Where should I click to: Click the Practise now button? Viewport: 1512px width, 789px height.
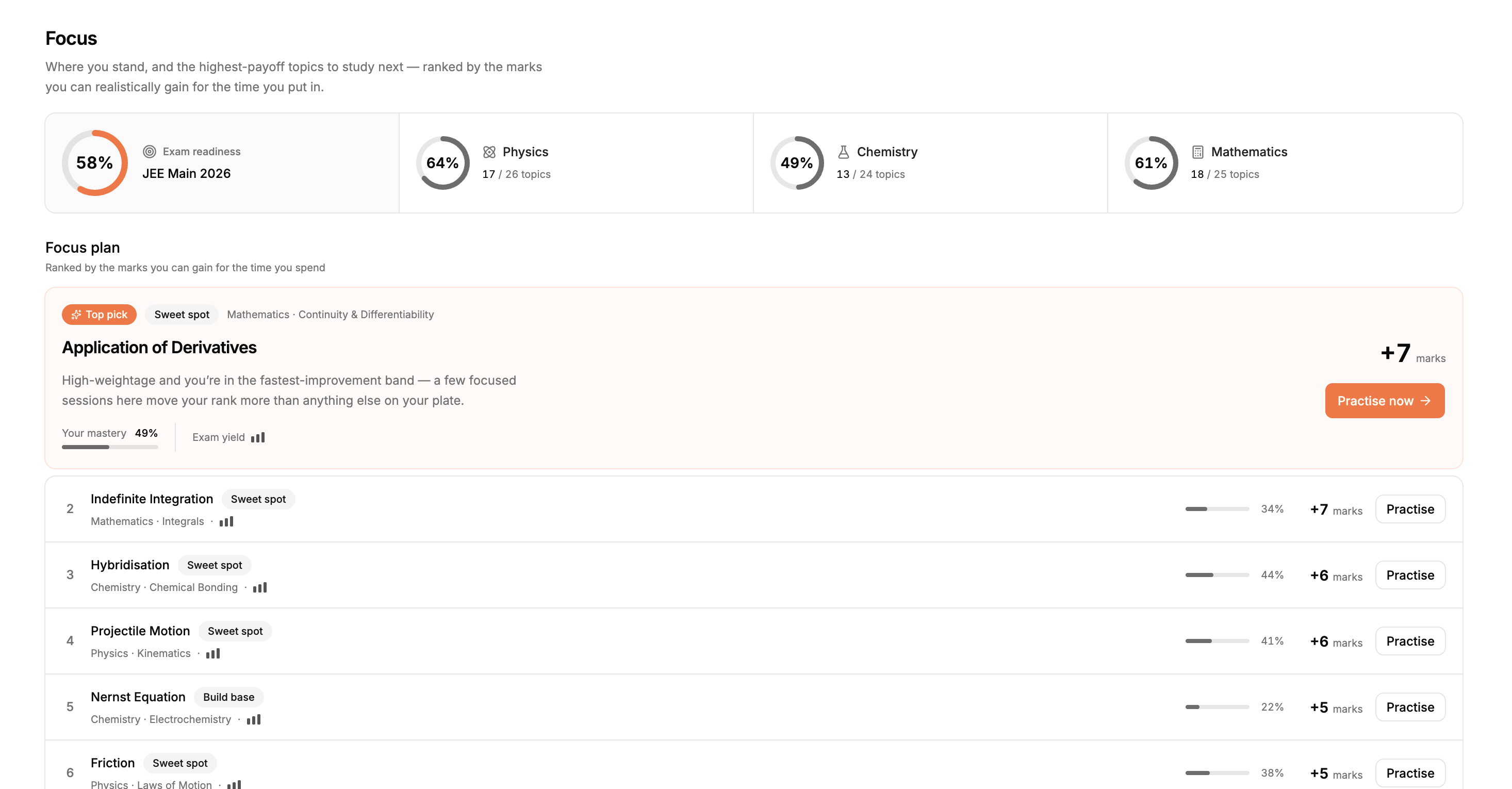(1385, 401)
